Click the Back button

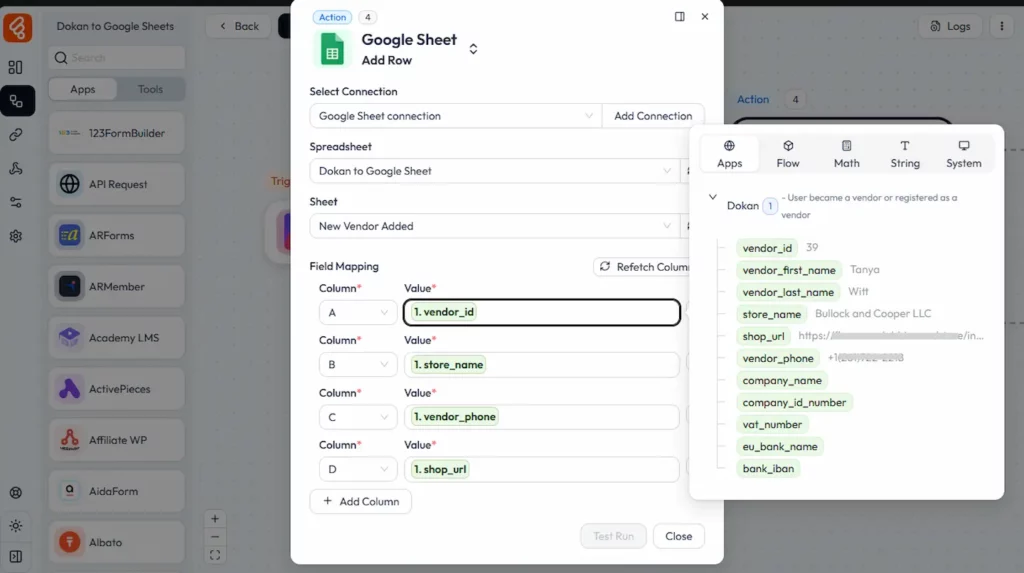coord(239,26)
